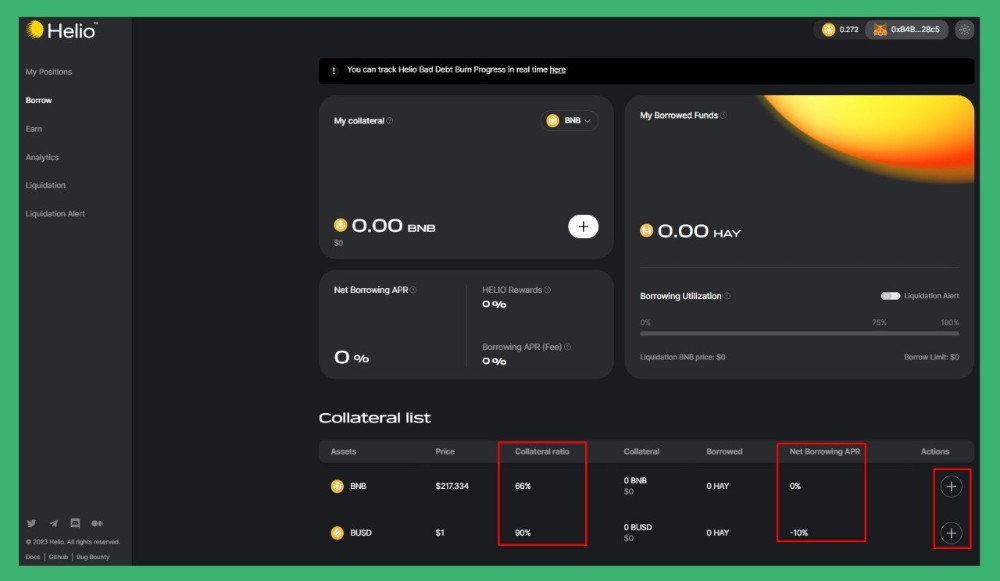The height and width of the screenshot is (581, 1000).
Task: Click the MetaMask wallet address 0xB4B...28c5
Action: pyautogui.click(x=906, y=29)
